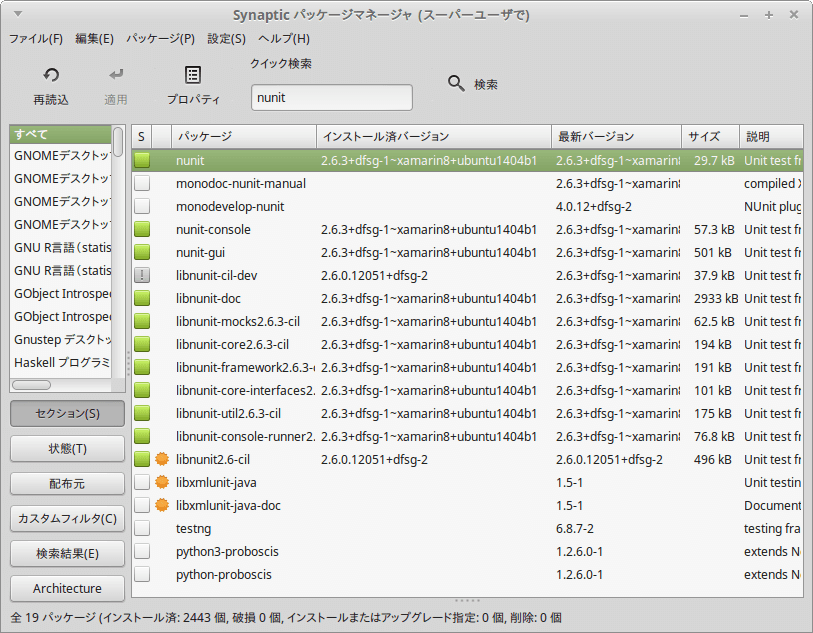Click the section list vertical scrollbar
This screenshot has width=813, height=633.
[x=119, y=142]
